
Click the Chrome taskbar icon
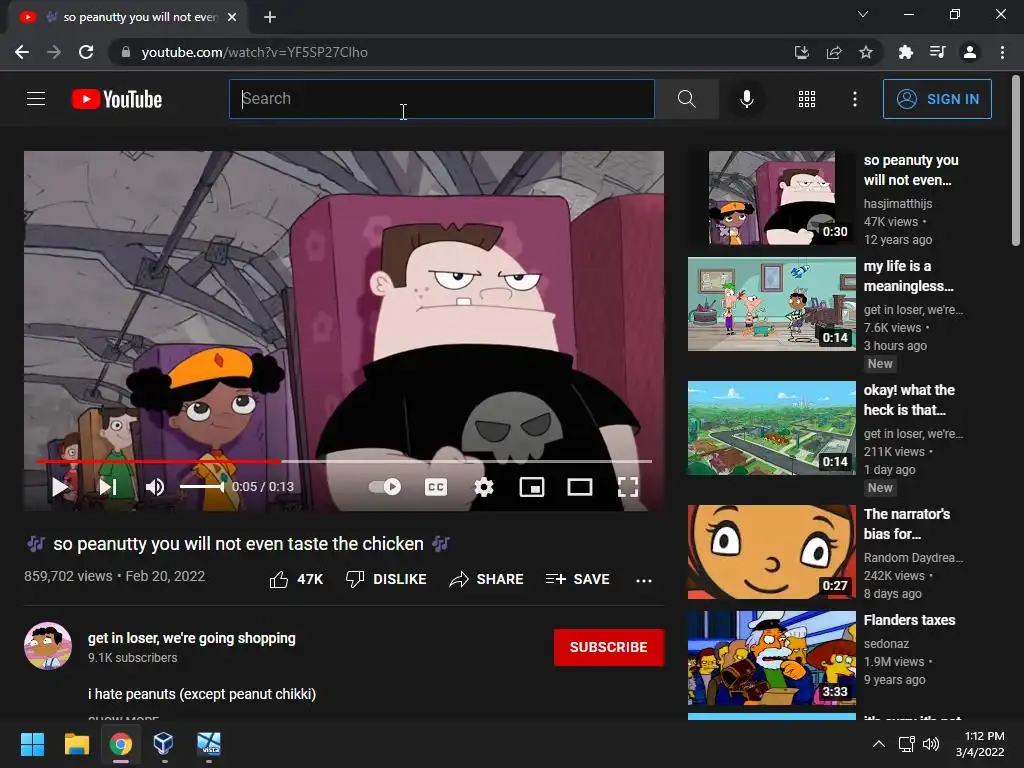[120, 744]
